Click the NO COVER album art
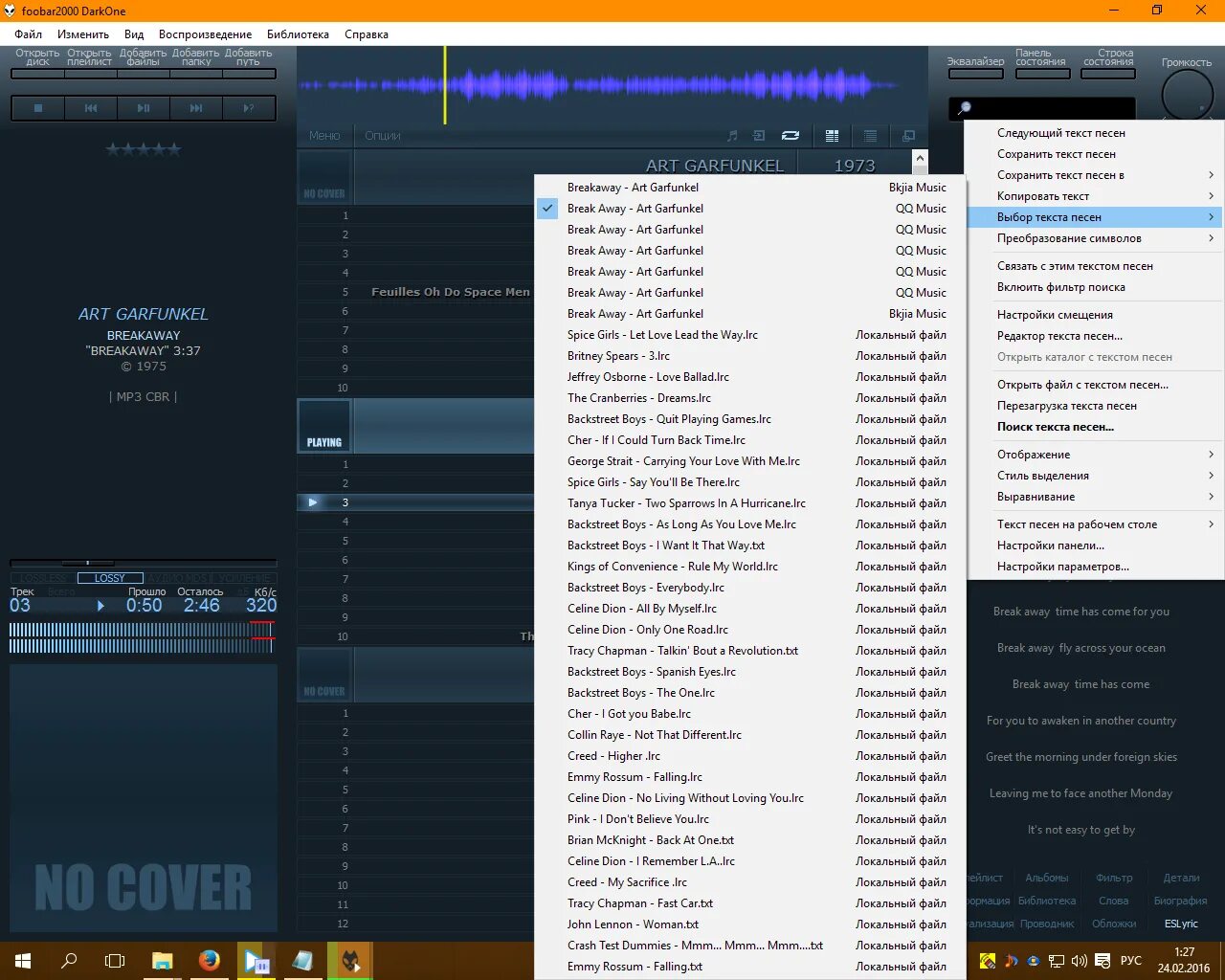Viewport: 1225px width, 980px height. [x=144, y=798]
